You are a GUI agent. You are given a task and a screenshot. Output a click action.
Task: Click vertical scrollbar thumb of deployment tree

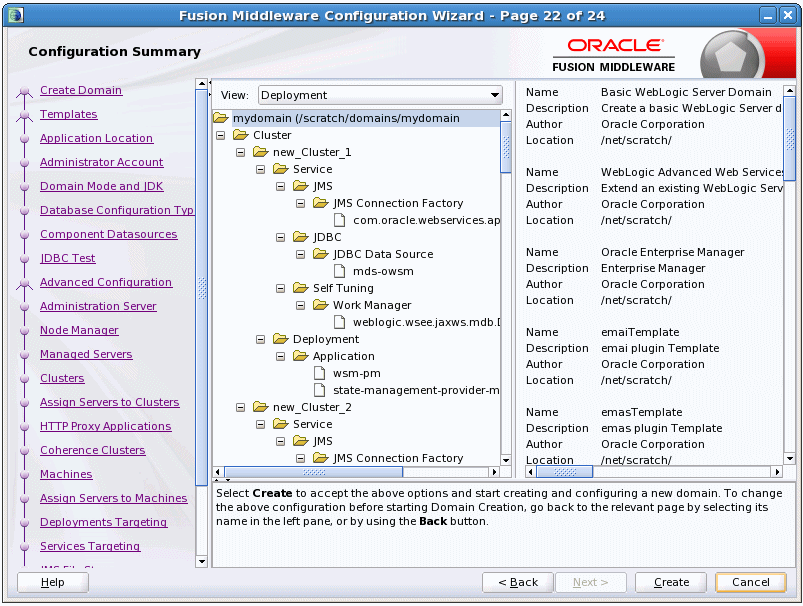(506, 147)
